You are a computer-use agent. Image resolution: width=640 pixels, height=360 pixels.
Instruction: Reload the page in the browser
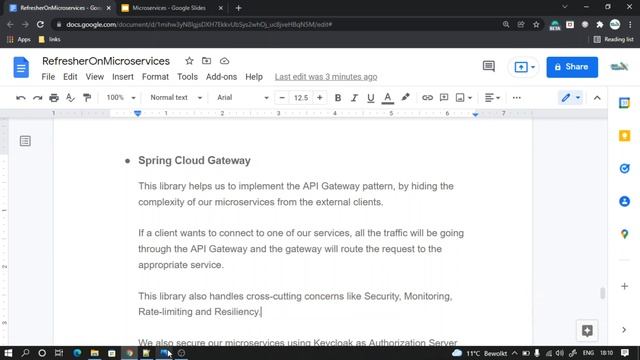[40, 24]
